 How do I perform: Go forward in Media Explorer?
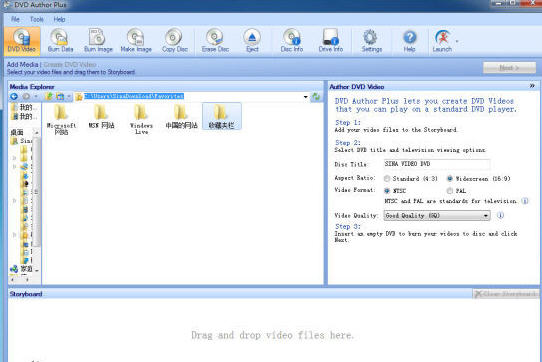point(26,96)
